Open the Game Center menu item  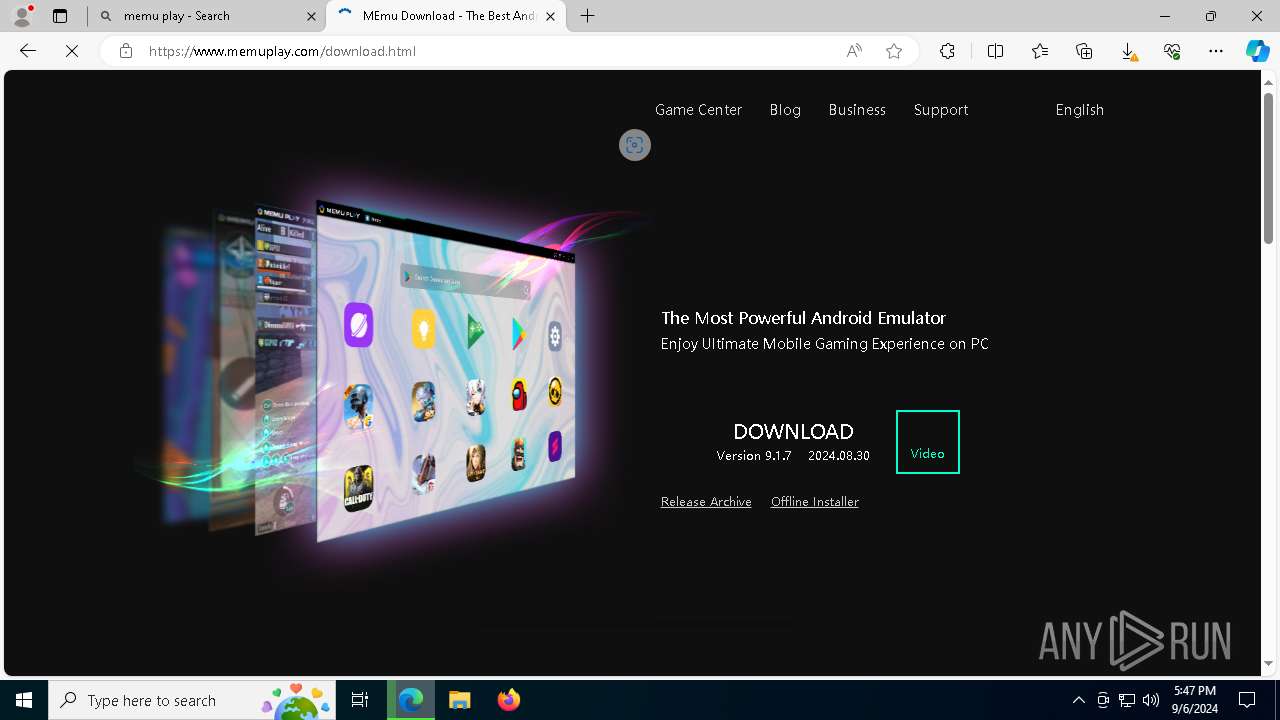point(698,110)
